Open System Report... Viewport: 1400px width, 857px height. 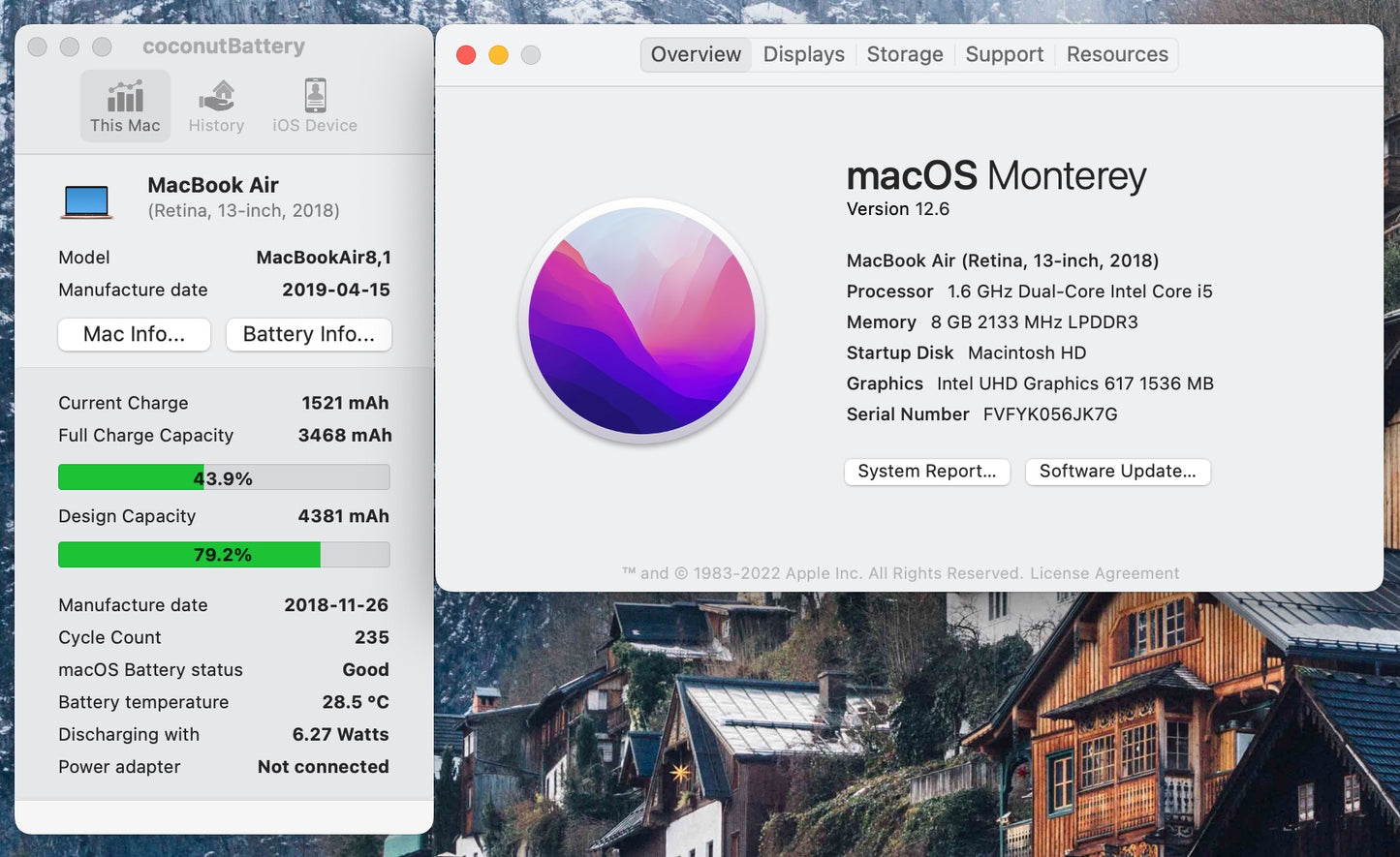926,472
